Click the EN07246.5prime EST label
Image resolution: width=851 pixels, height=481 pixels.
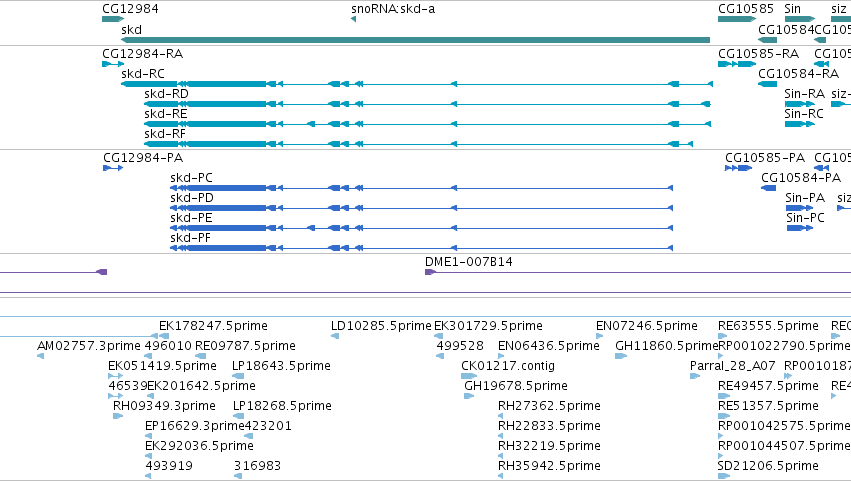point(646,326)
